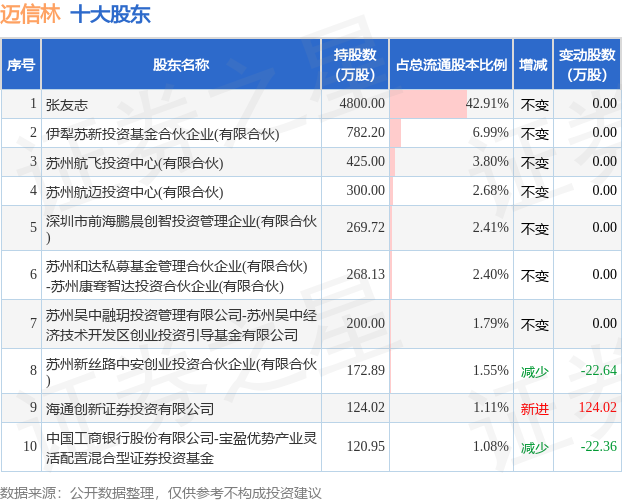
Task: Click the 迈信林 title text
Action: tap(31, 14)
